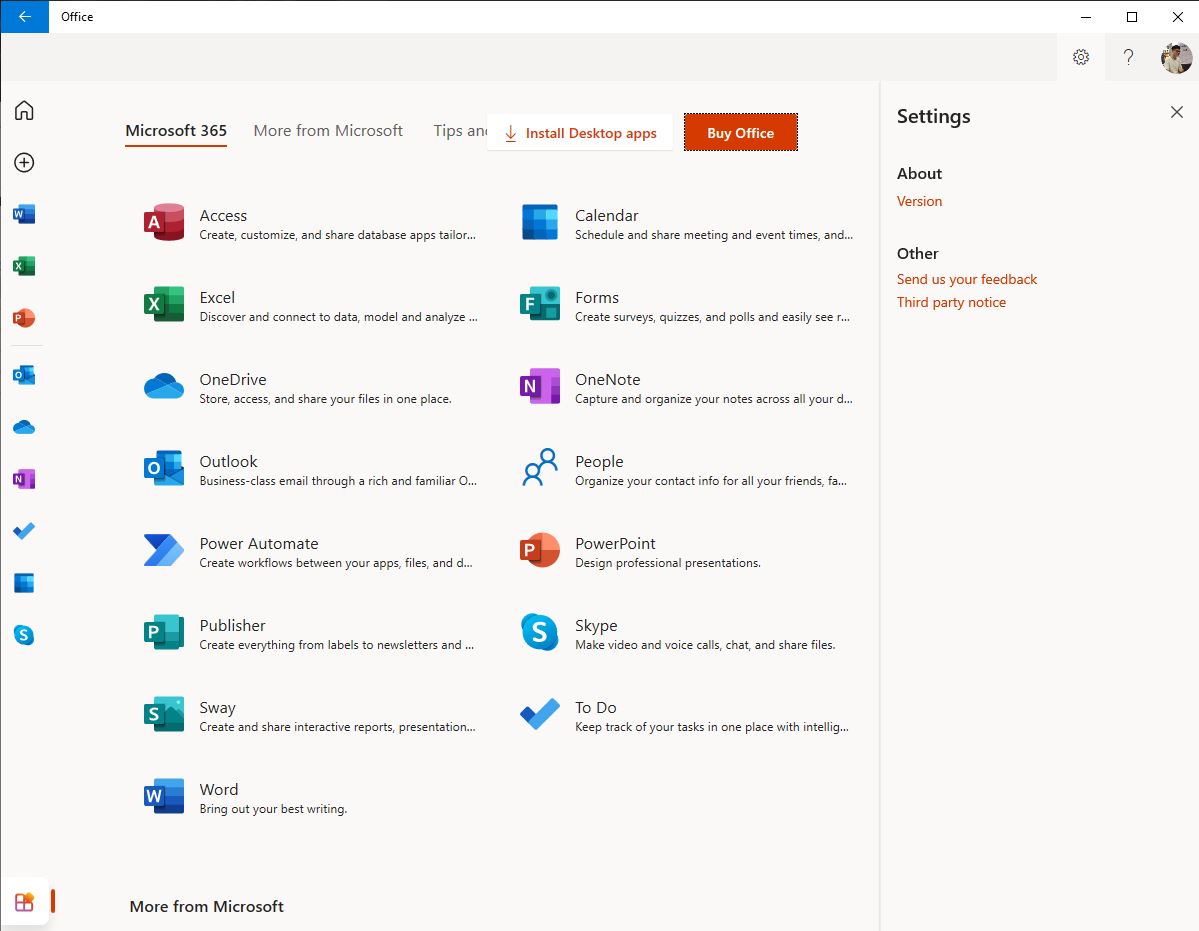1199x931 pixels.
Task: Select the Home icon in the sidebar
Action: pos(24,110)
